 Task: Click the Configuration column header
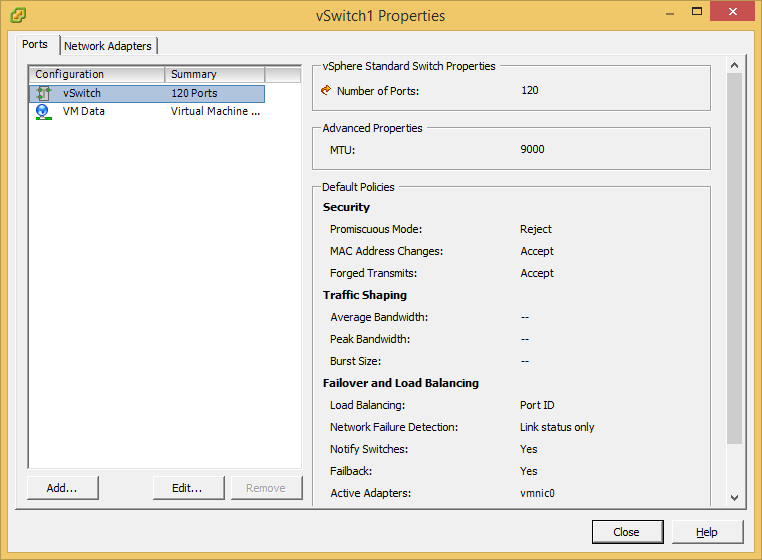[x=97, y=74]
